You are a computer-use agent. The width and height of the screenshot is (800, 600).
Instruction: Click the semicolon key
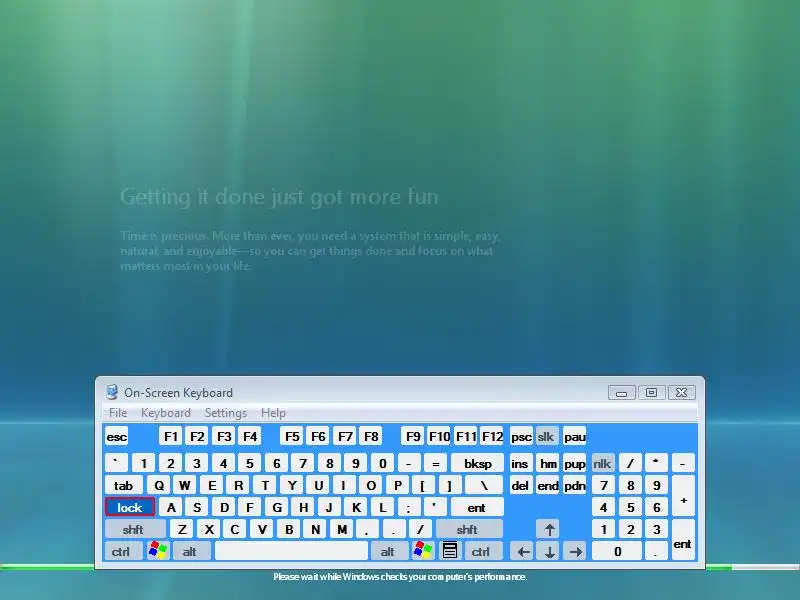tap(408, 507)
